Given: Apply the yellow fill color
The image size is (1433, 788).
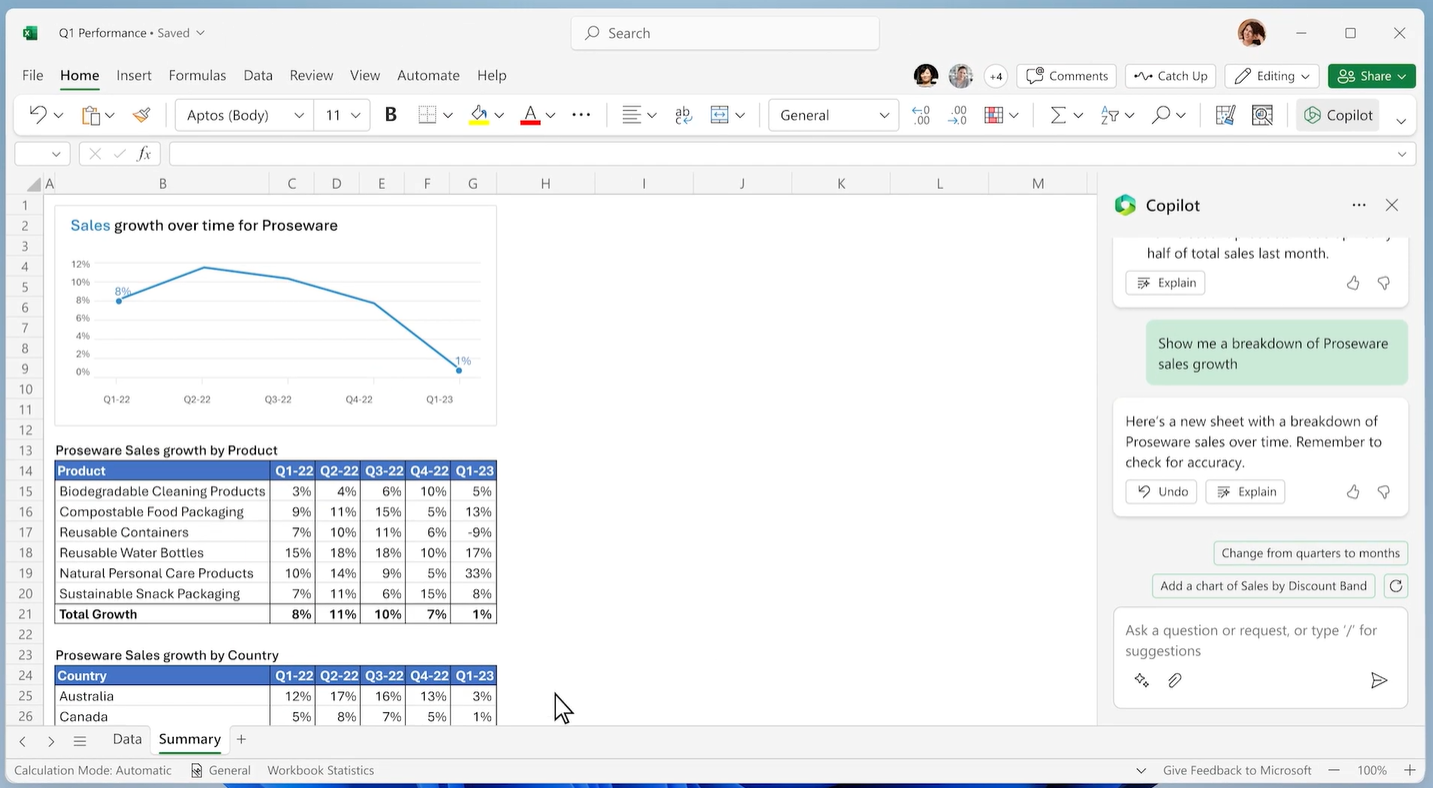Looking at the screenshot, I should point(479,115).
